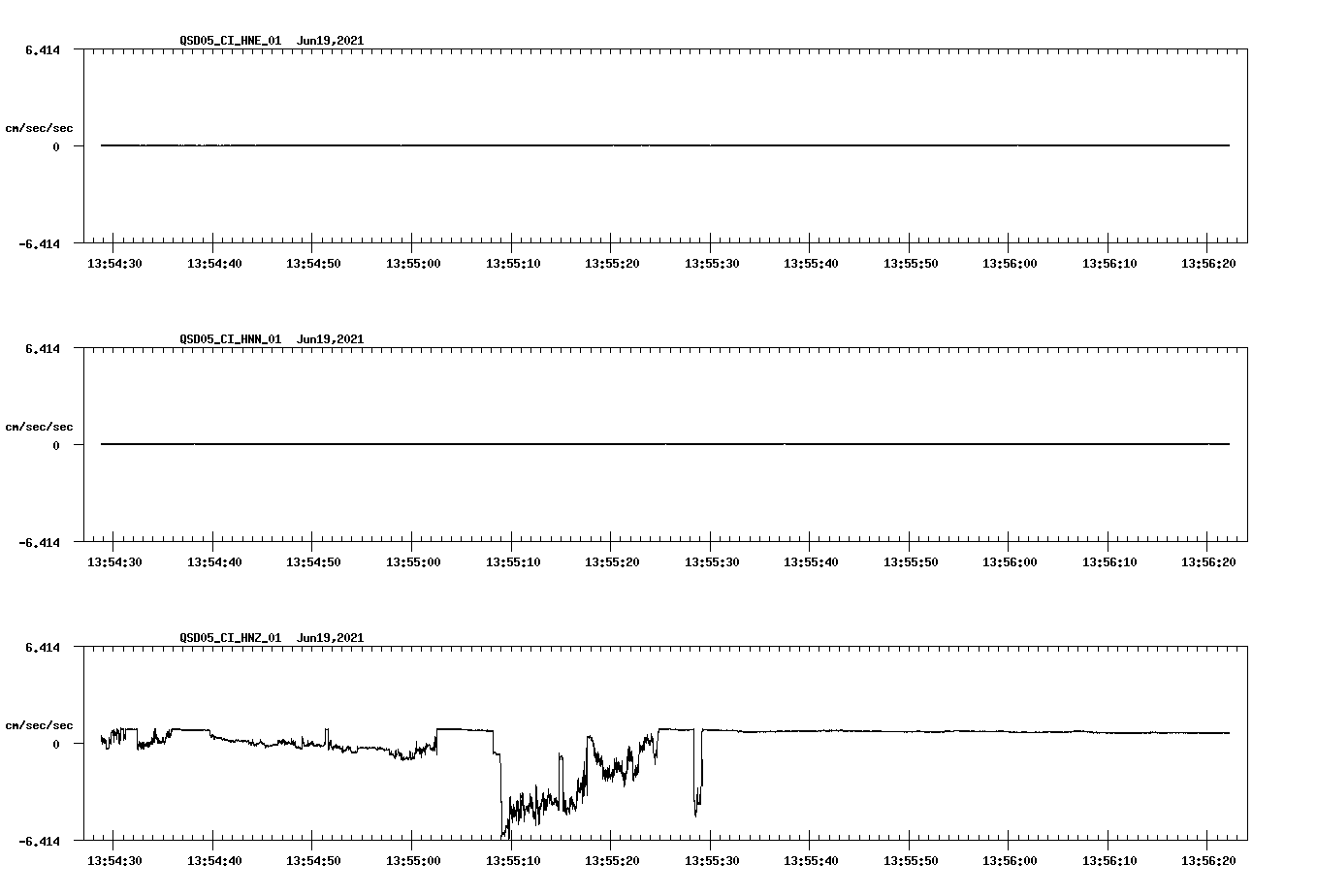The height and width of the screenshot is (896, 1317).
Task: Click the zero axis label of HNN plot
Action: 56,446
